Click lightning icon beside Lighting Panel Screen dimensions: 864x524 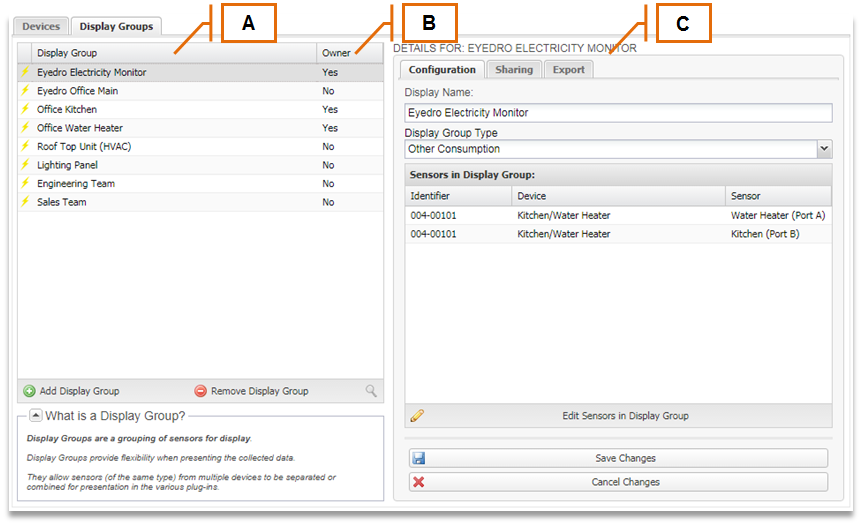pos(25,165)
